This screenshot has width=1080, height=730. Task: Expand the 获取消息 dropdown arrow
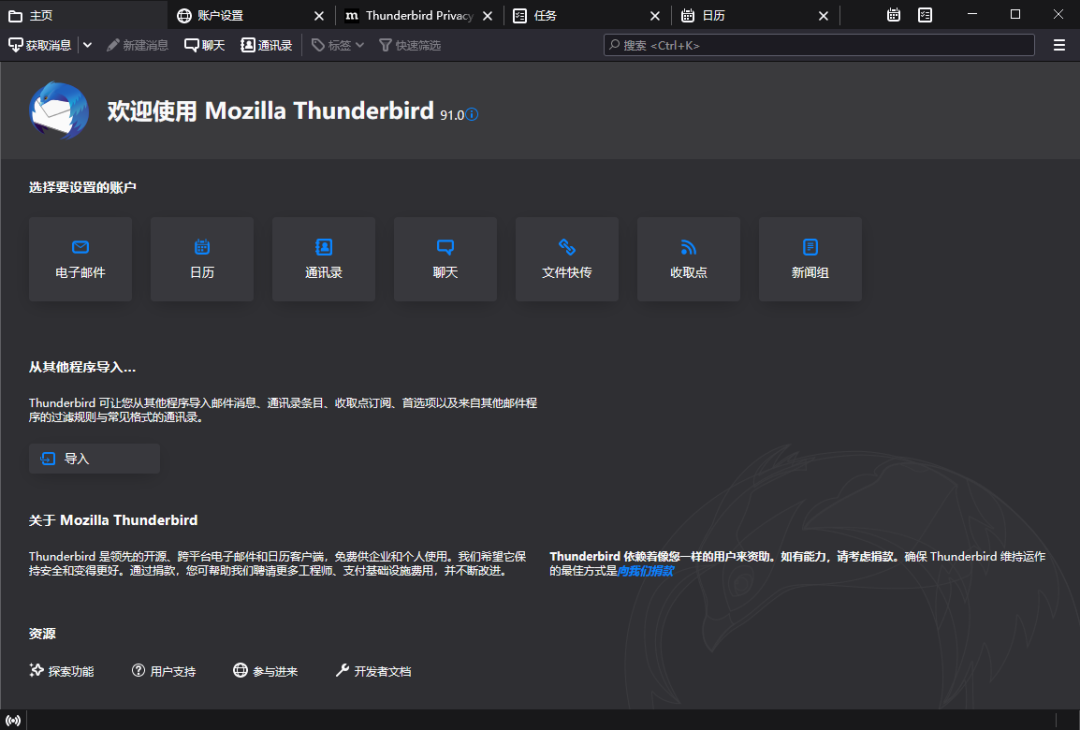coord(87,45)
